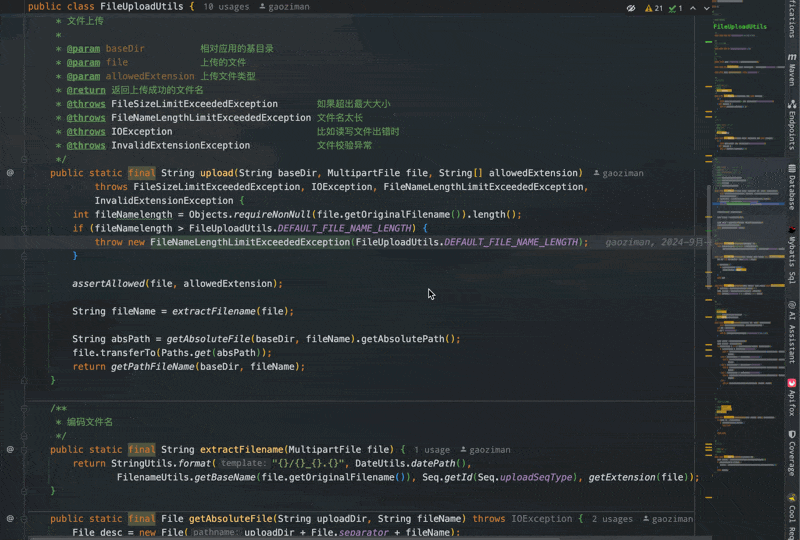Click gaoziman author hint beside extractFilename
The width and height of the screenshot is (800, 540).
pyautogui.click(x=485, y=450)
